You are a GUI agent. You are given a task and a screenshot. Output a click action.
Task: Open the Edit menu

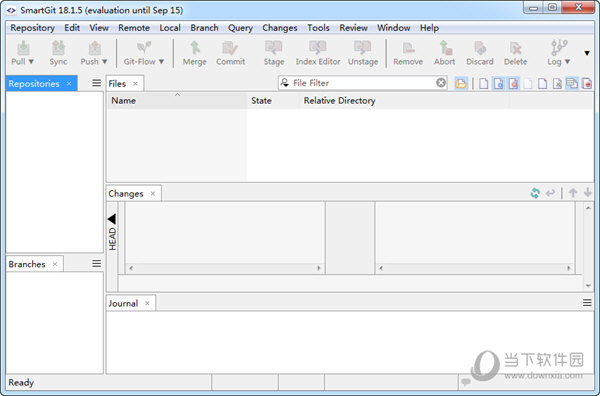[x=72, y=28]
